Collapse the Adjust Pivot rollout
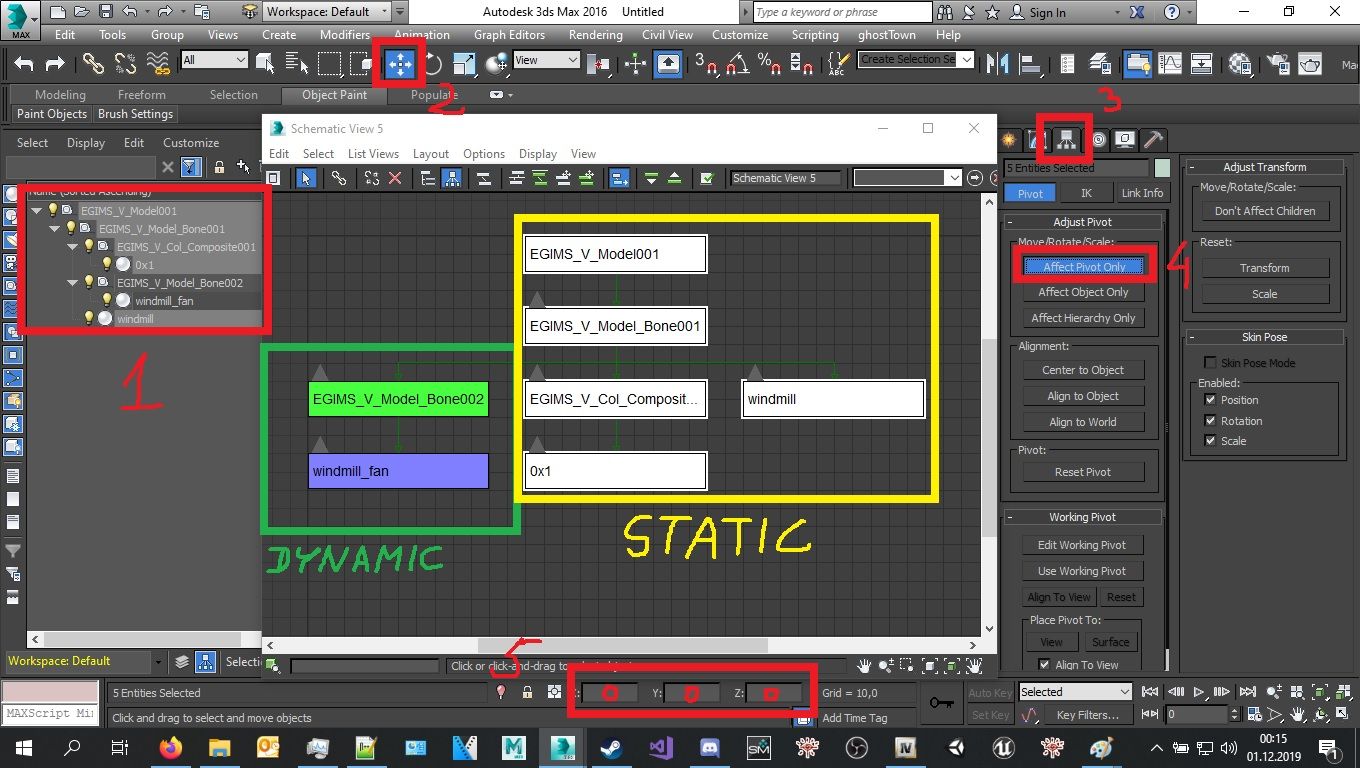 1083,222
